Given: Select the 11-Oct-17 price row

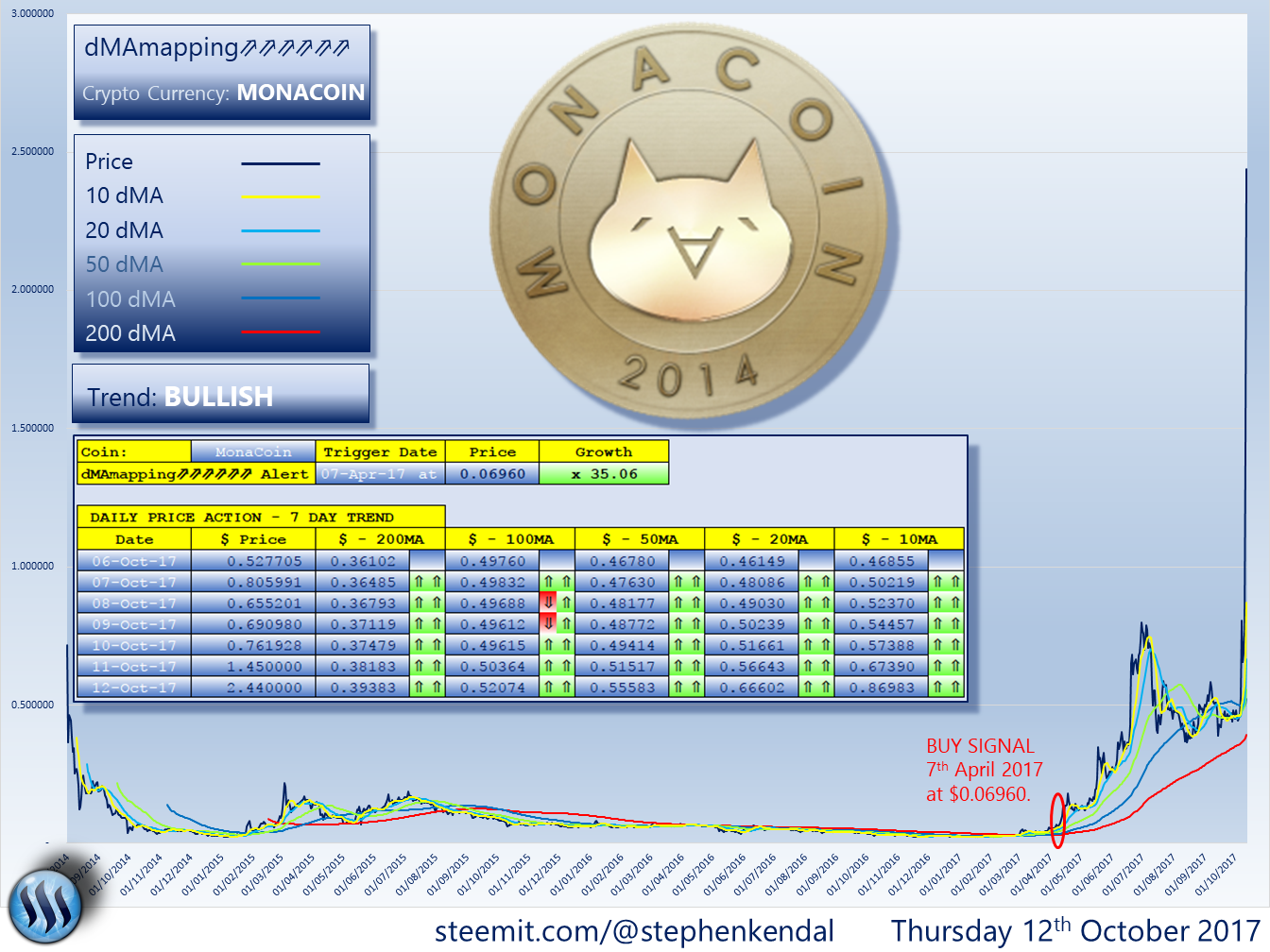Looking at the screenshot, I should point(255,665).
